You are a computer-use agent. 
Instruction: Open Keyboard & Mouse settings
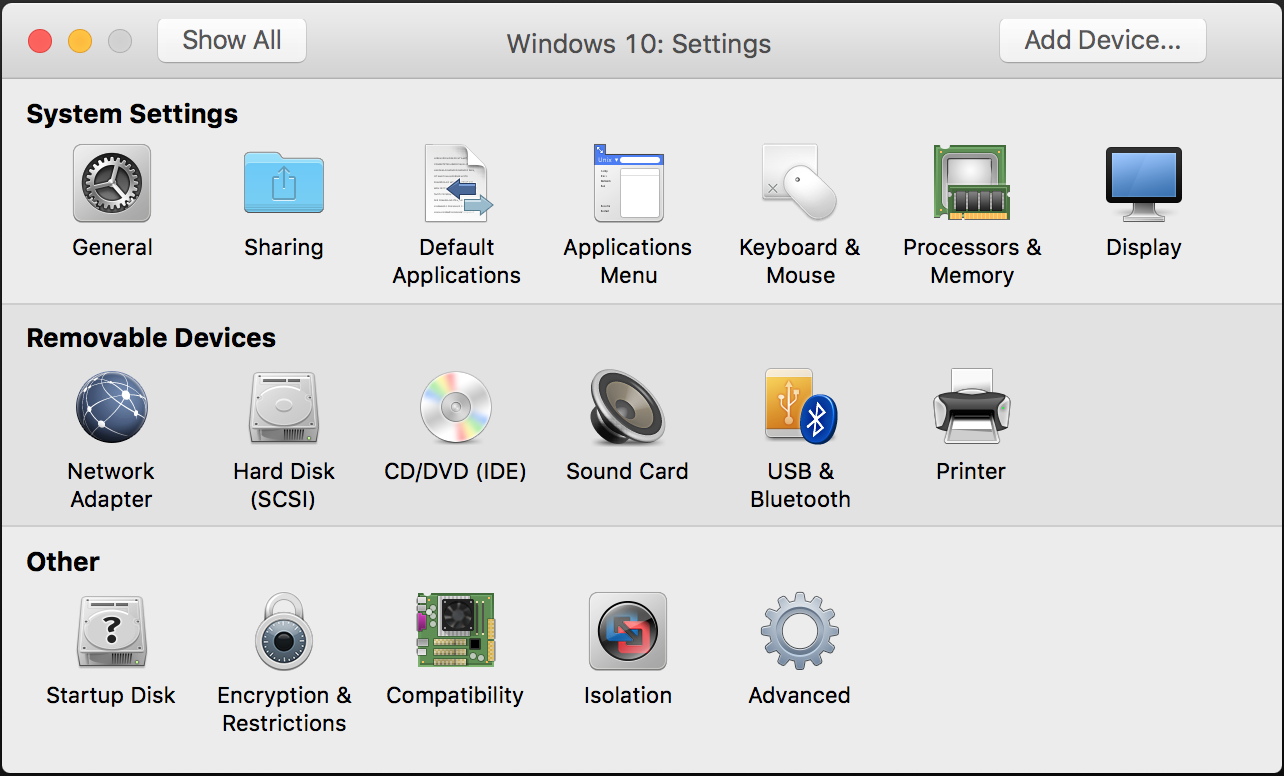[x=800, y=183]
